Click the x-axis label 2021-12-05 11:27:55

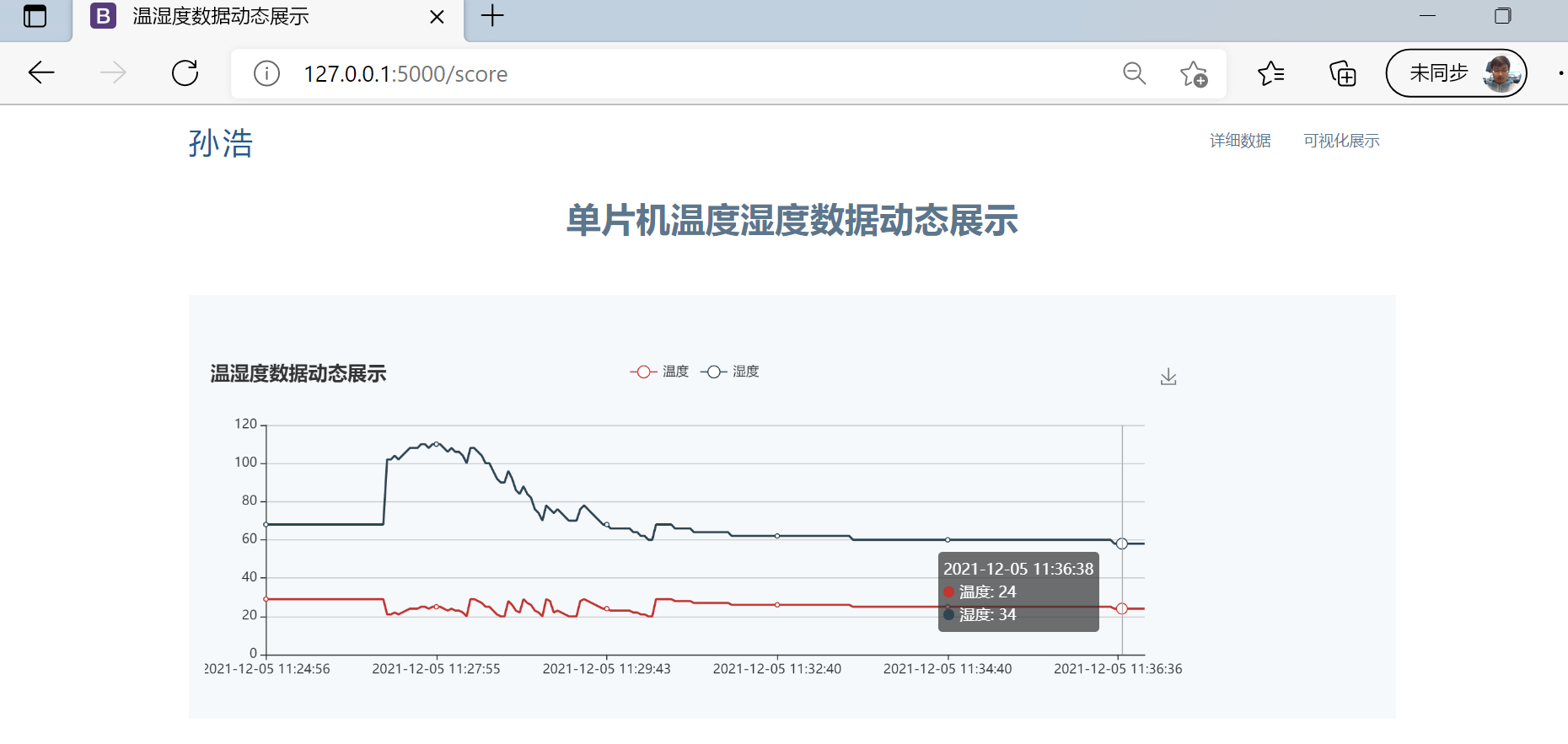(x=436, y=669)
